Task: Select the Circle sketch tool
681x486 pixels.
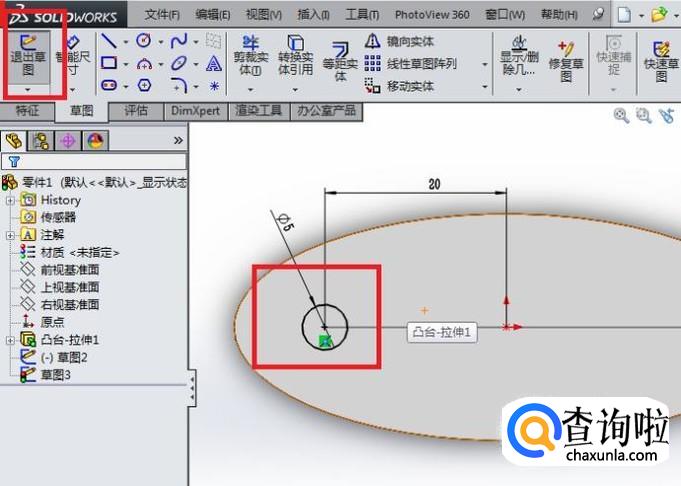Action: 144,41
